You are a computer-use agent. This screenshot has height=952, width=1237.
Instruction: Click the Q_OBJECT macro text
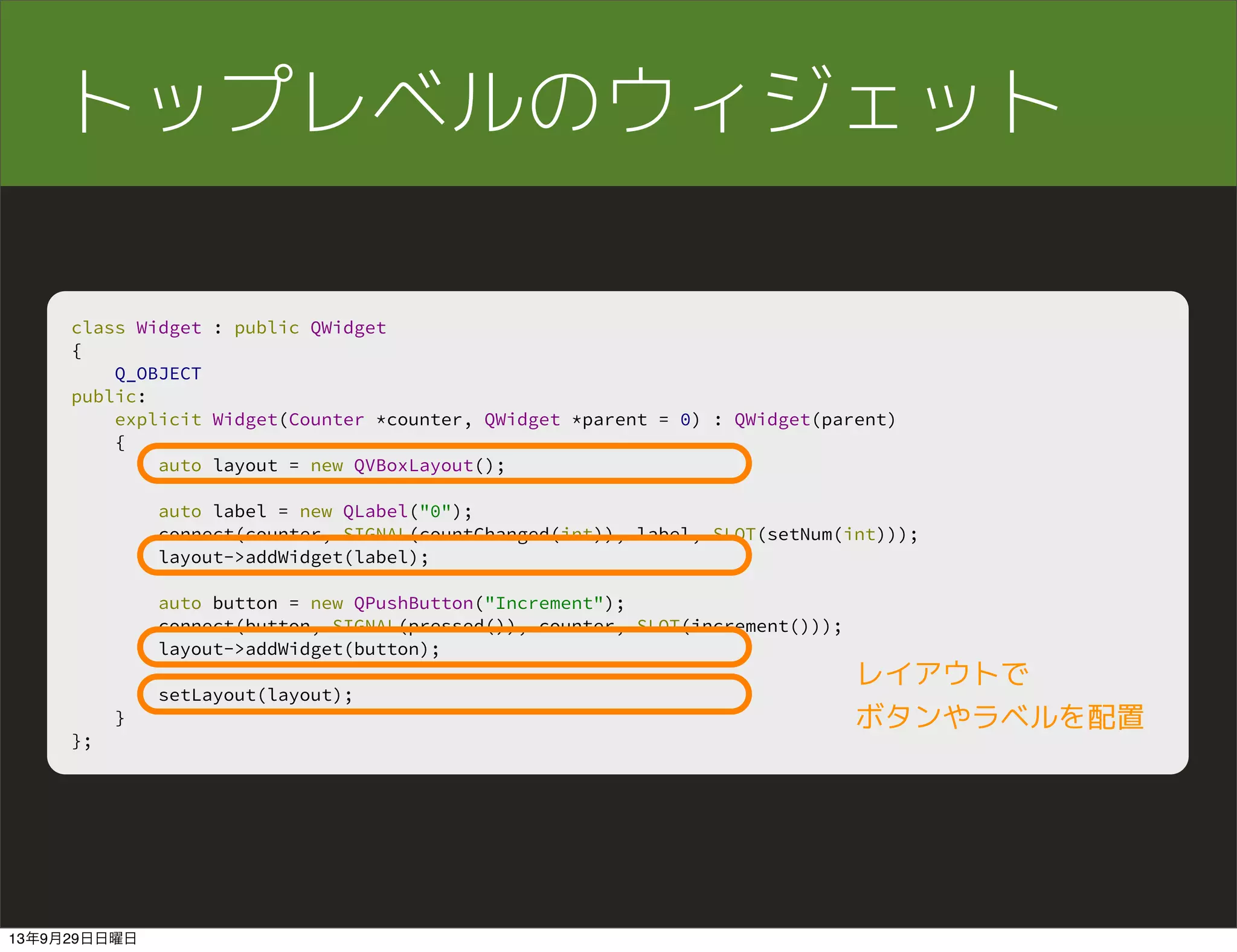click(158, 374)
